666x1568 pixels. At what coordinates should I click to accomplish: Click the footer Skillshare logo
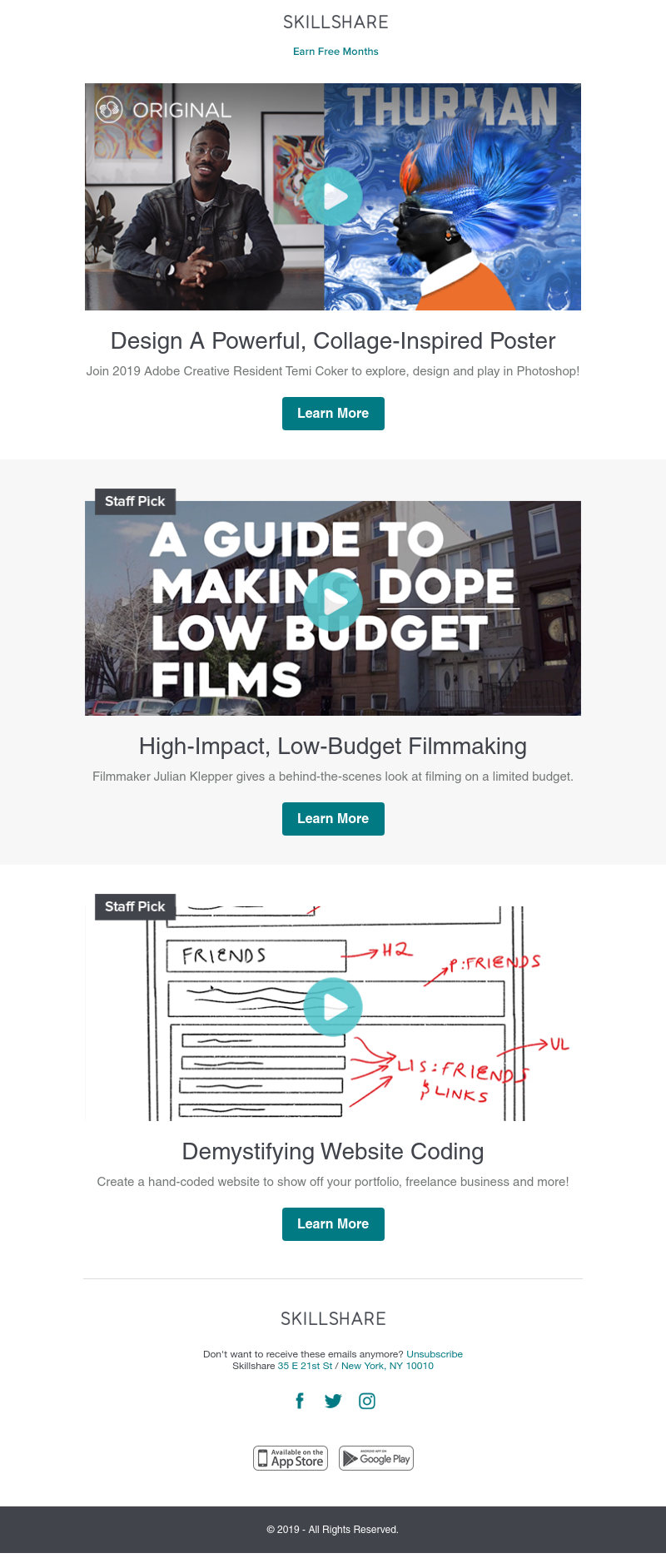tap(333, 1319)
